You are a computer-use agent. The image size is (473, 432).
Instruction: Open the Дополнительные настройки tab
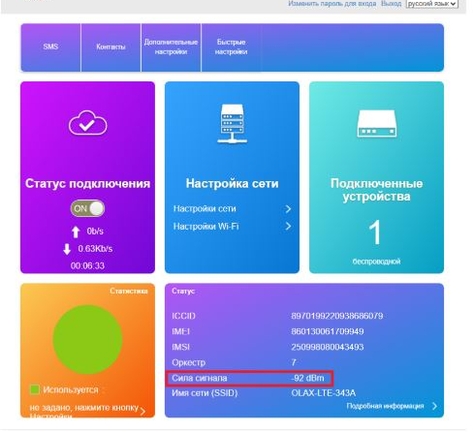pos(171,47)
